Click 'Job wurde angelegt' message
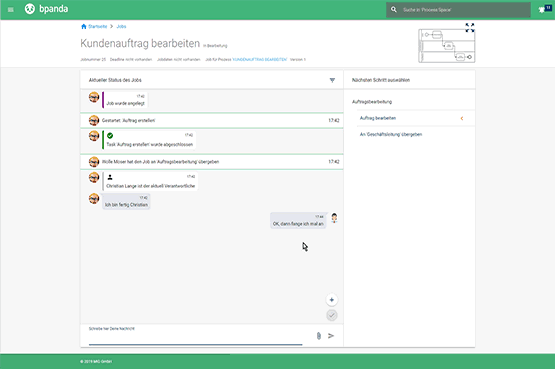 [x=125, y=100]
